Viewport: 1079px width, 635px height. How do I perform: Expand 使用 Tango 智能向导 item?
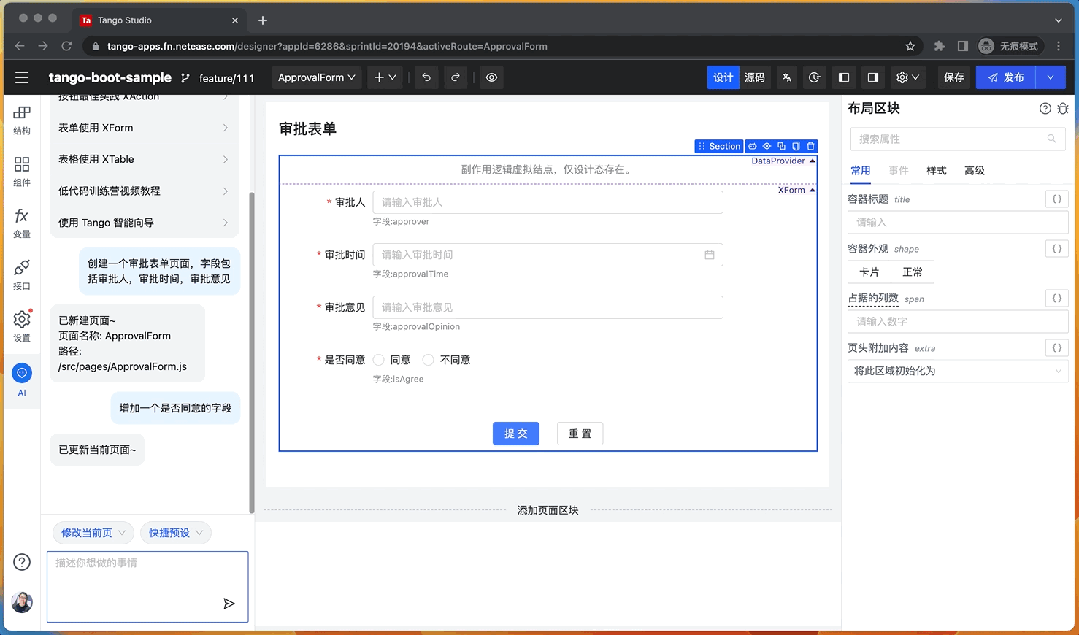[144, 222]
